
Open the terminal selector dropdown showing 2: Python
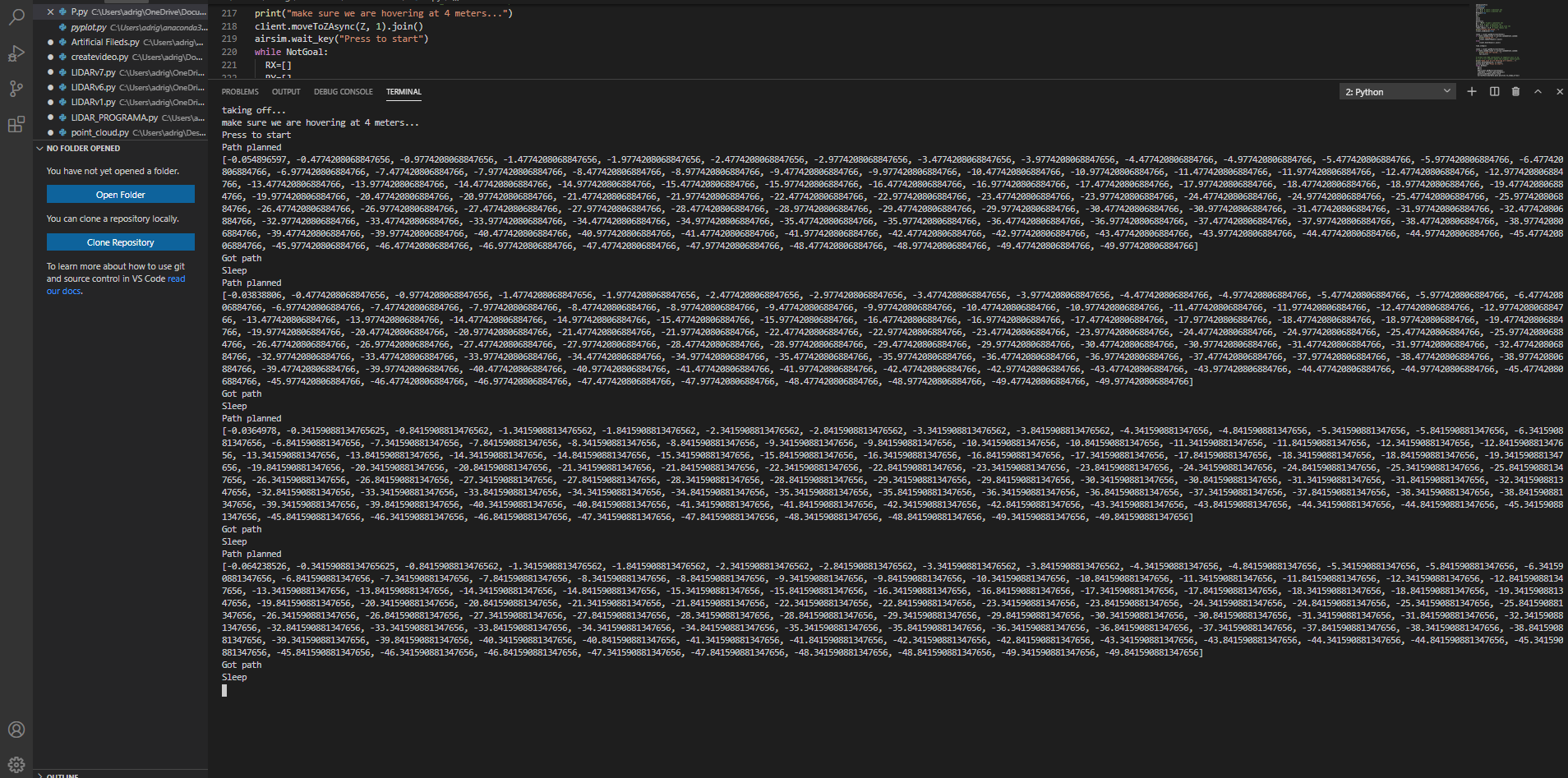[1396, 91]
